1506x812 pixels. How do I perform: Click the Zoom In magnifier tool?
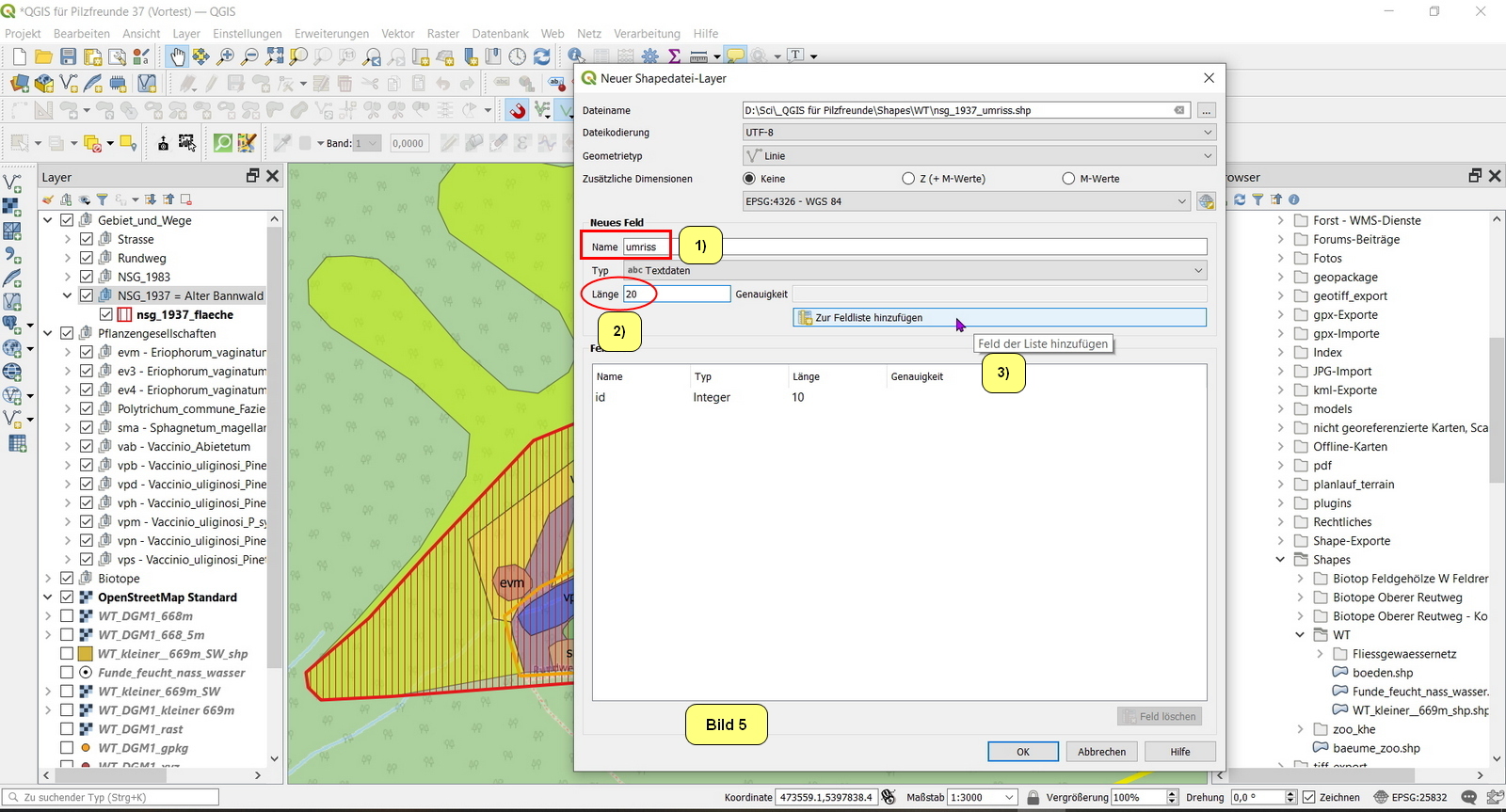(x=226, y=56)
